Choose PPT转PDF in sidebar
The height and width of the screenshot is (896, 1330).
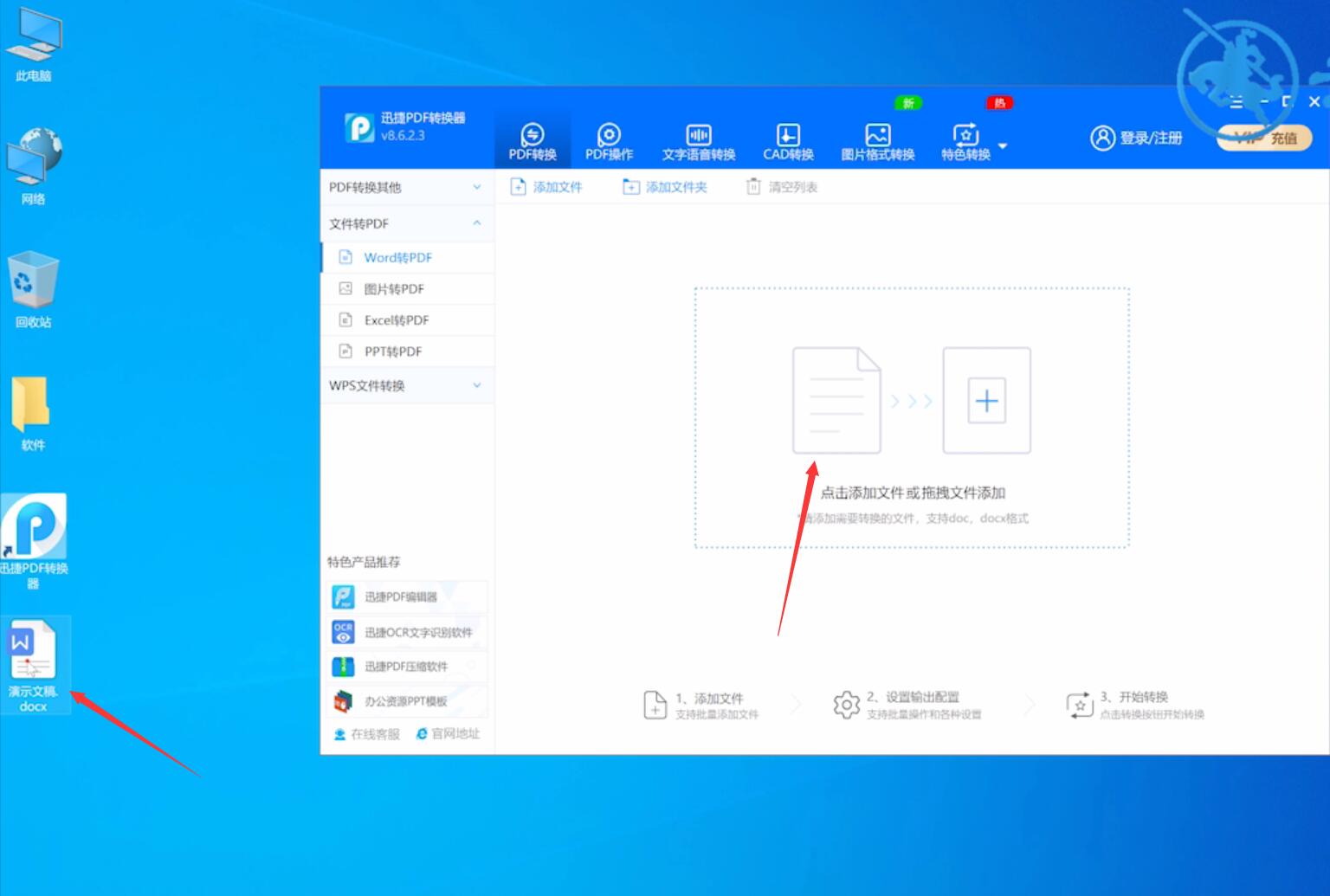[407, 351]
